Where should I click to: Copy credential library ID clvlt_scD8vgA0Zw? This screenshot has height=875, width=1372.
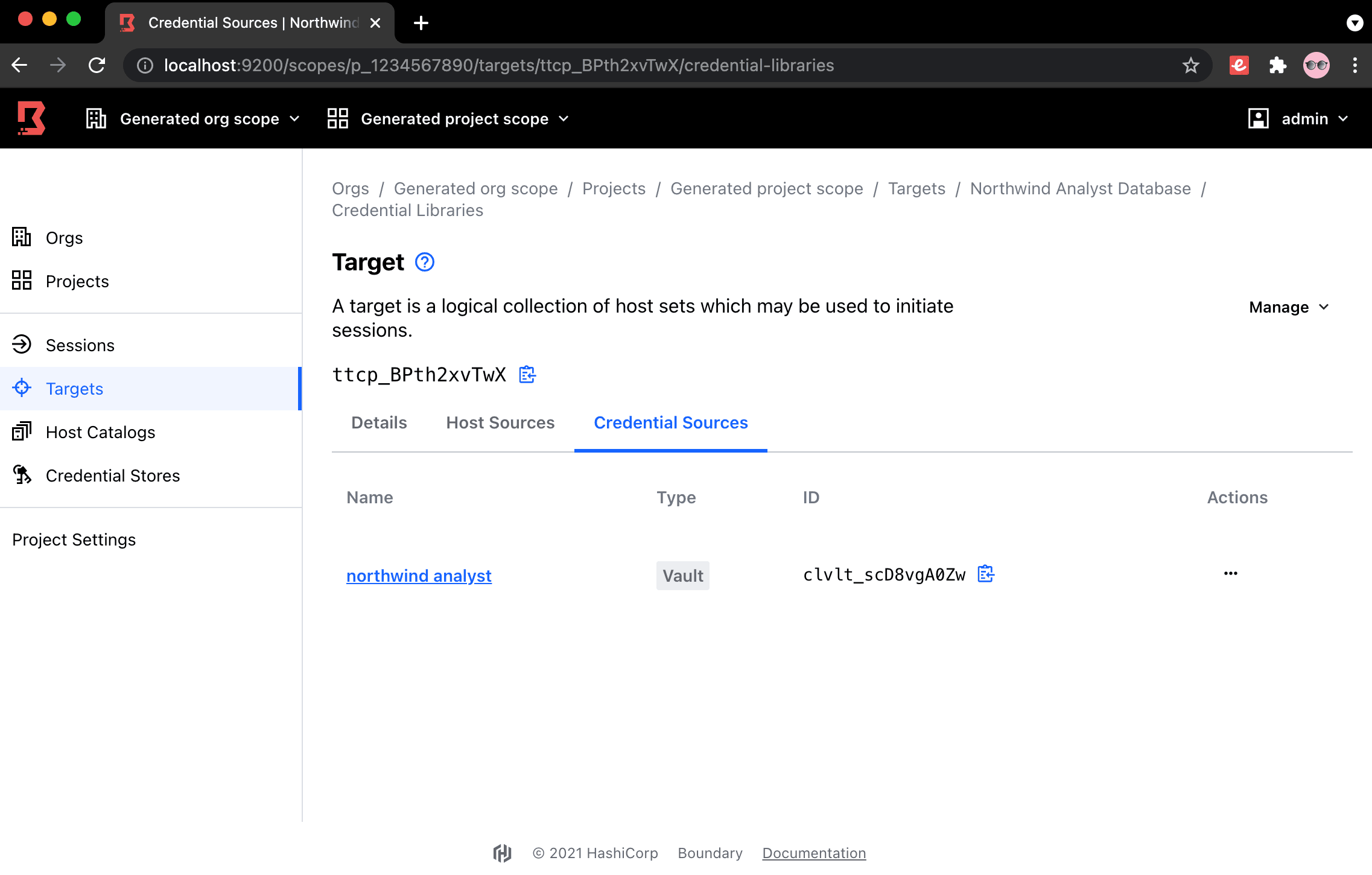pyautogui.click(x=985, y=574)
